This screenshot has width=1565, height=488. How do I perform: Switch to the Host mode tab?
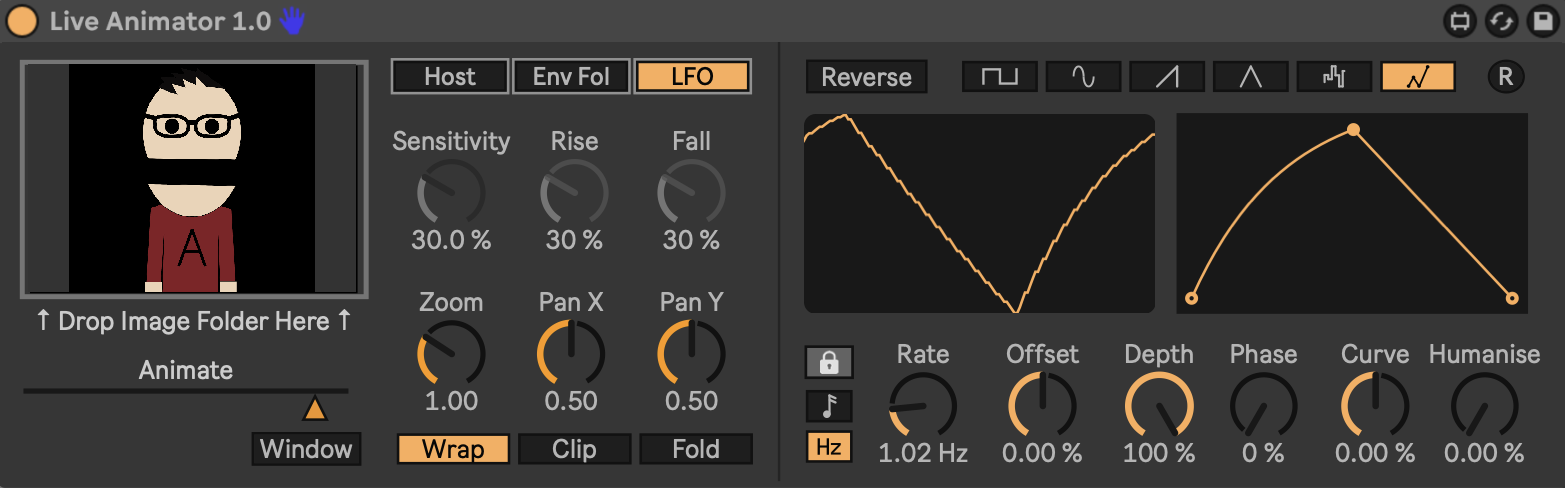coord(449,77)
